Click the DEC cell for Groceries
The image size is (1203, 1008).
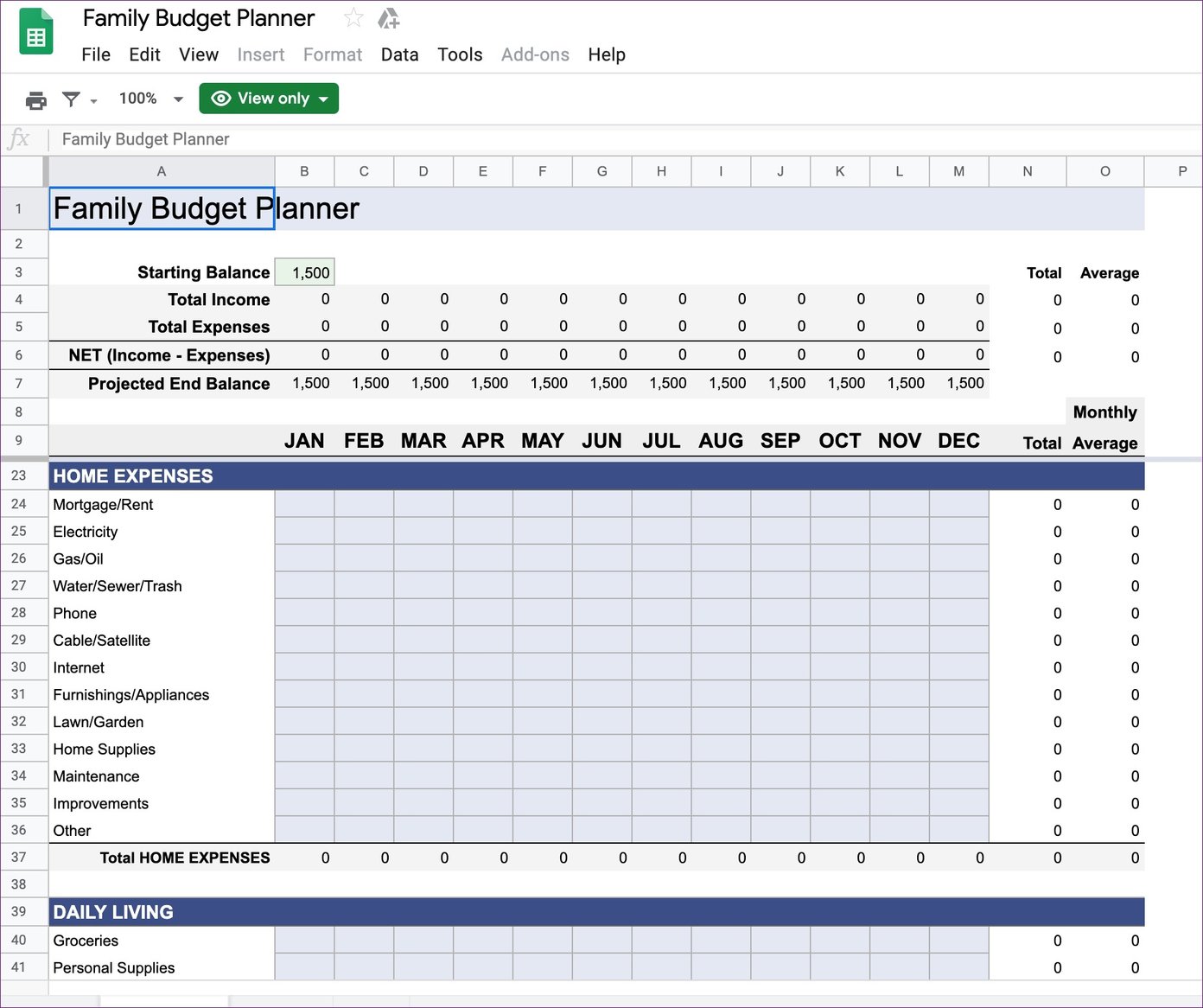tap(959, 940)
